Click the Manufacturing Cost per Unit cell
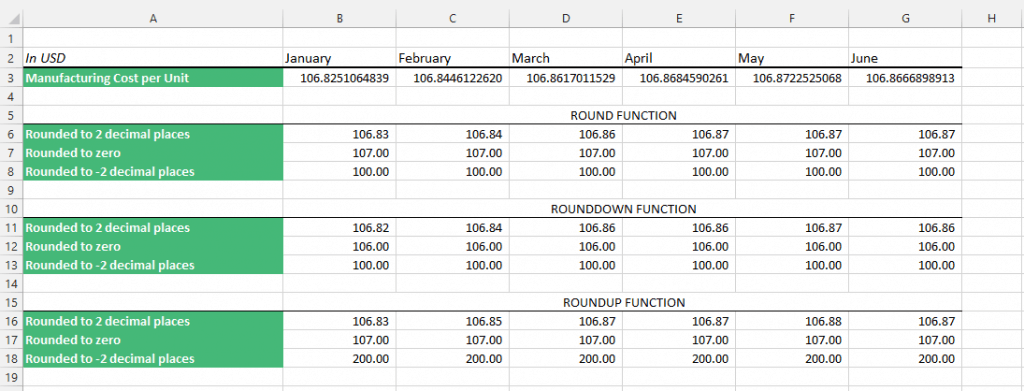 (153, 78)
